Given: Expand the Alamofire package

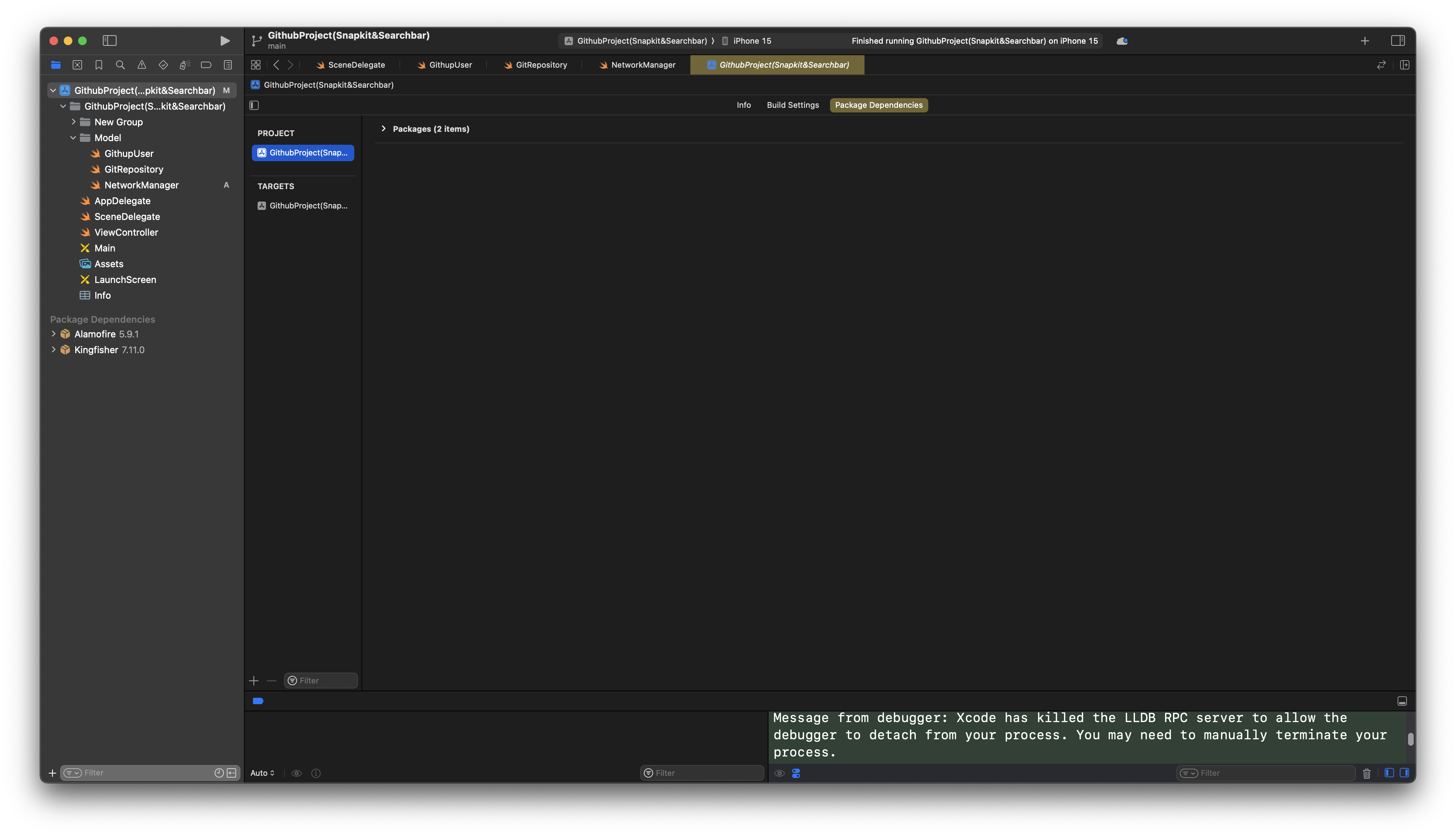Looking at the screenshot, I should (x=53, y=333).
